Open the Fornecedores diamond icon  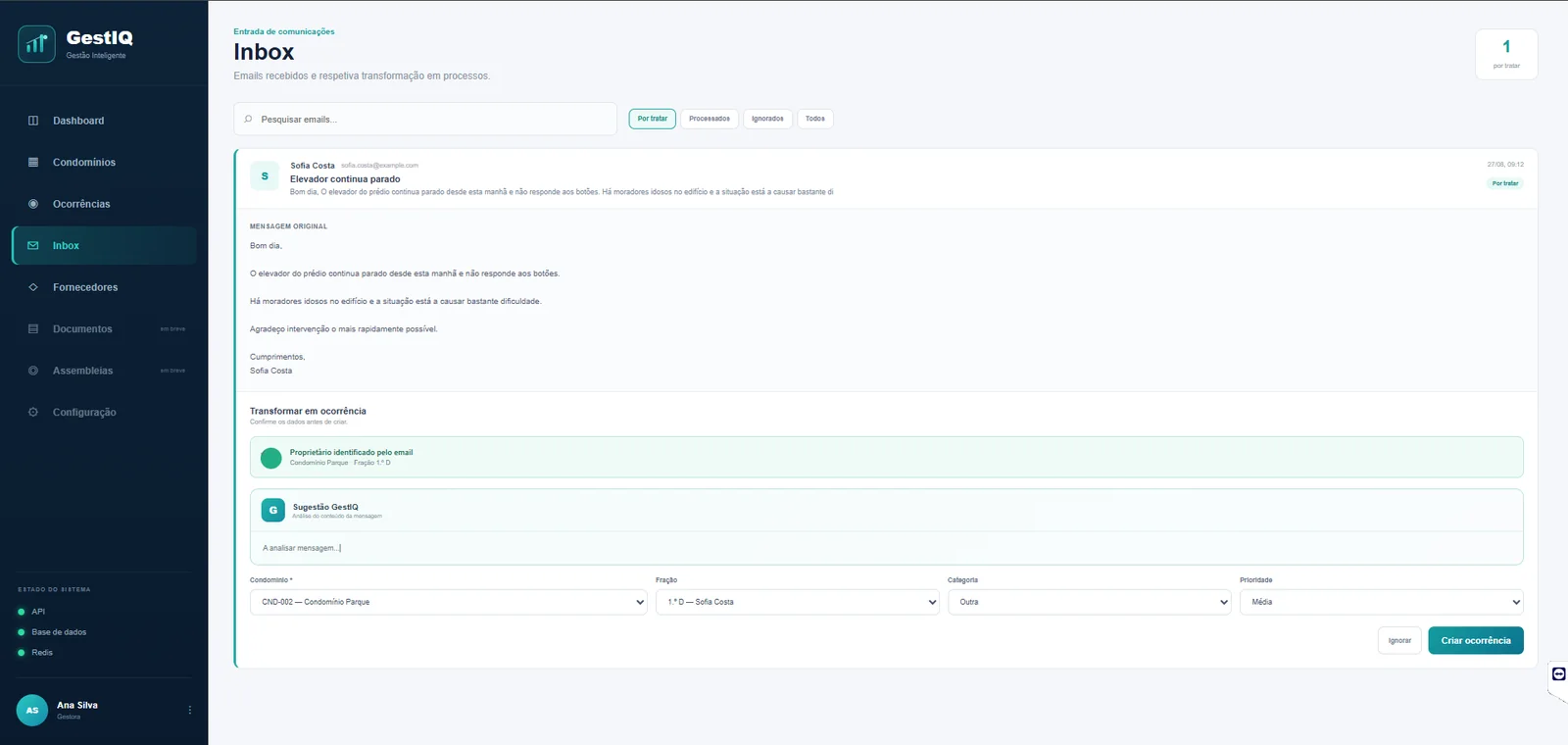coord(33,287)
